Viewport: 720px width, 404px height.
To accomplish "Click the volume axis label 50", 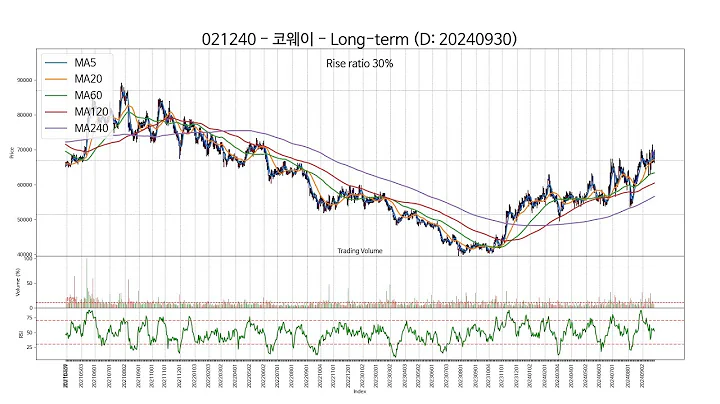I will pos(29,284).
